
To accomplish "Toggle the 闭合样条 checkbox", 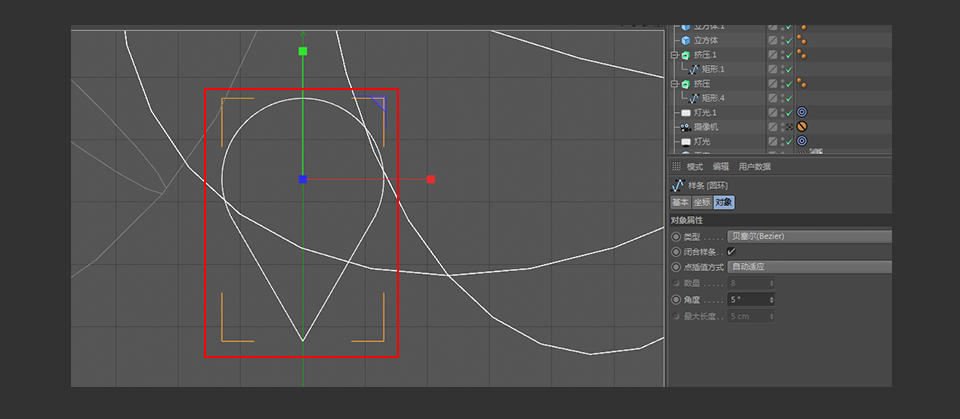I will coord(731,251).
